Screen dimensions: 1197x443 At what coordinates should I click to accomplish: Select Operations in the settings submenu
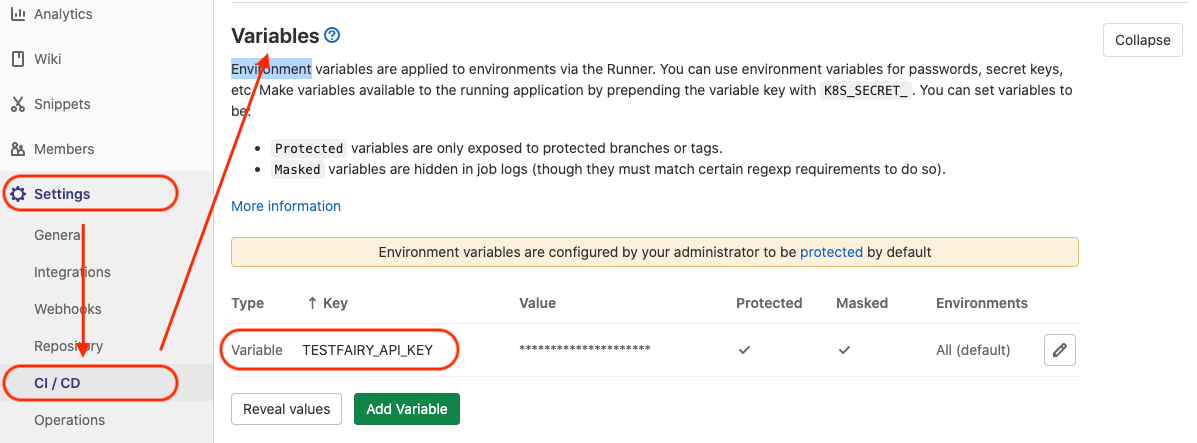[x=69, y=420]
